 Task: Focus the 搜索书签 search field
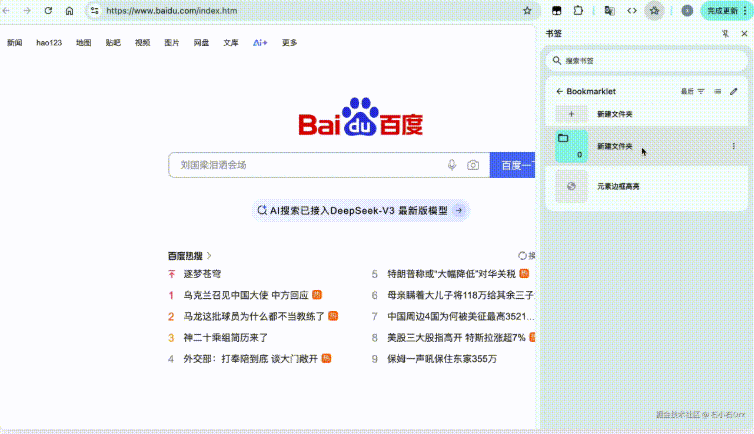[x=647, y=61]
